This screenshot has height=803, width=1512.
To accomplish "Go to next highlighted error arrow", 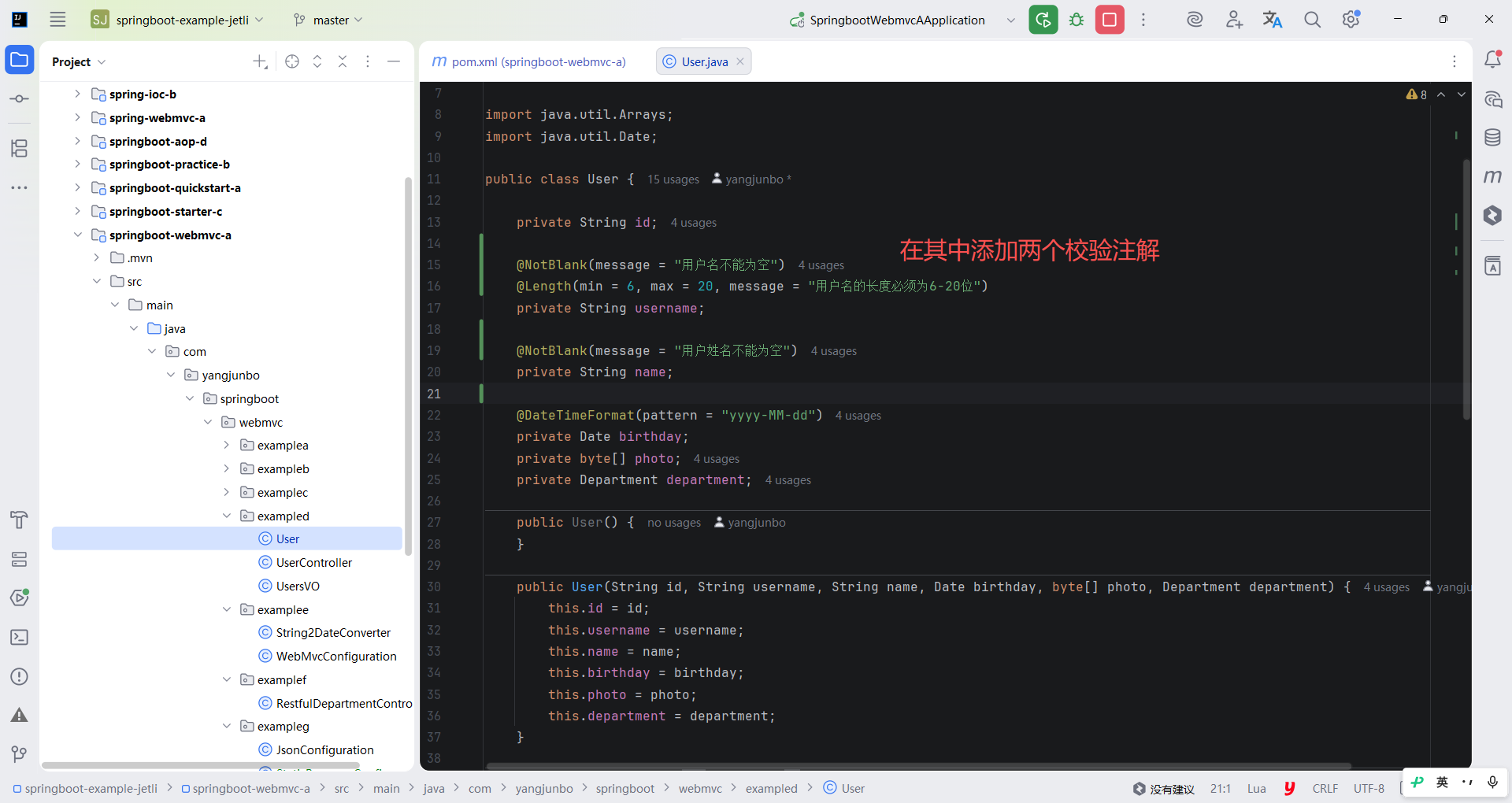I will 1462,94.
